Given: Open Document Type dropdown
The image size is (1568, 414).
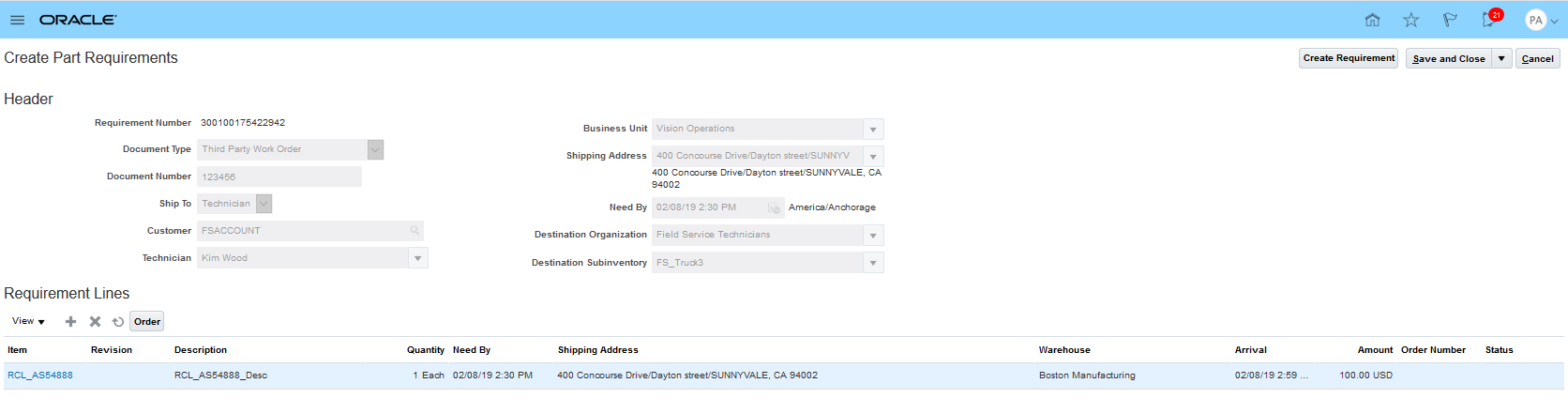Looking at the screenshot, I should pyautogui.click(x=375, y=149).
